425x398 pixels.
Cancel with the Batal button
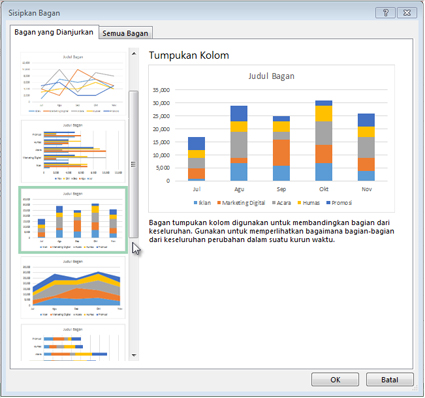[390, 380]
